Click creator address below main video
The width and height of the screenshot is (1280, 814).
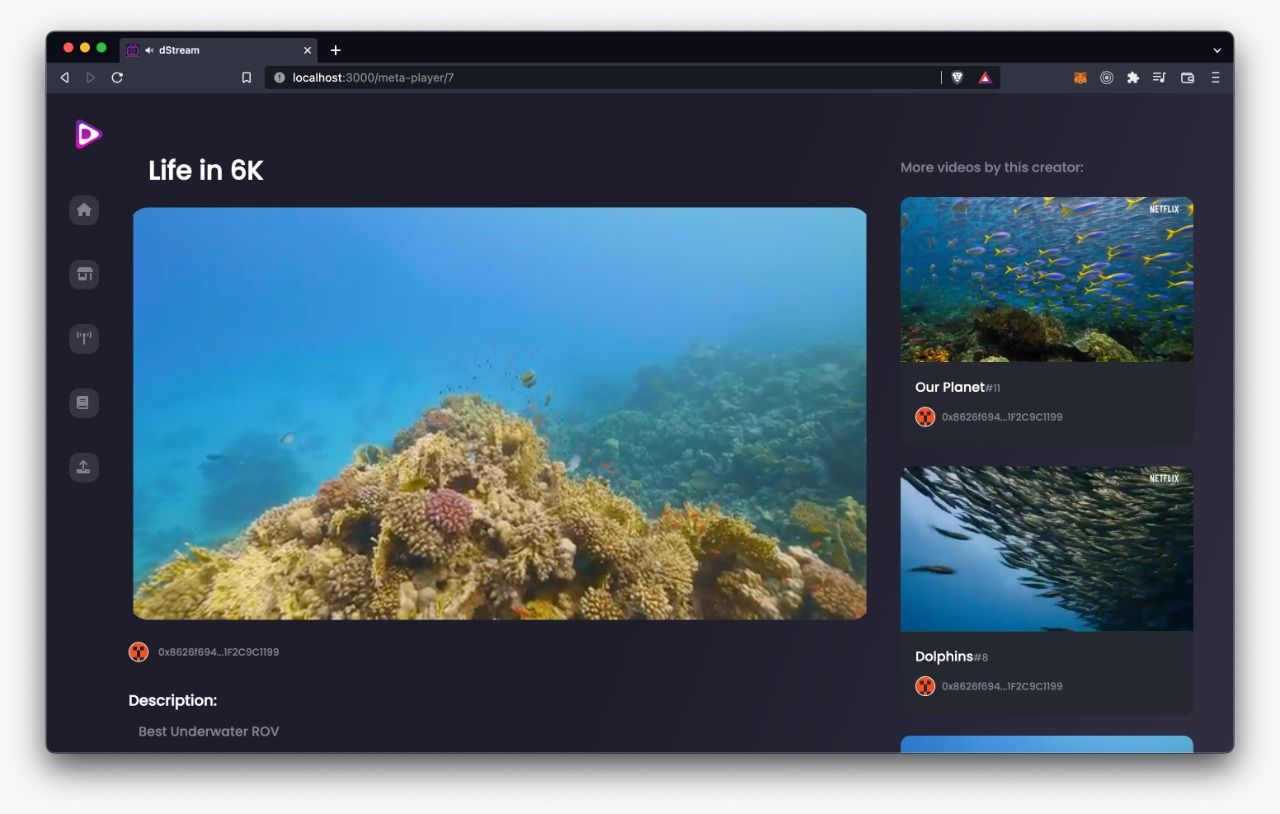pyautogui.click(x=218, y=652)
